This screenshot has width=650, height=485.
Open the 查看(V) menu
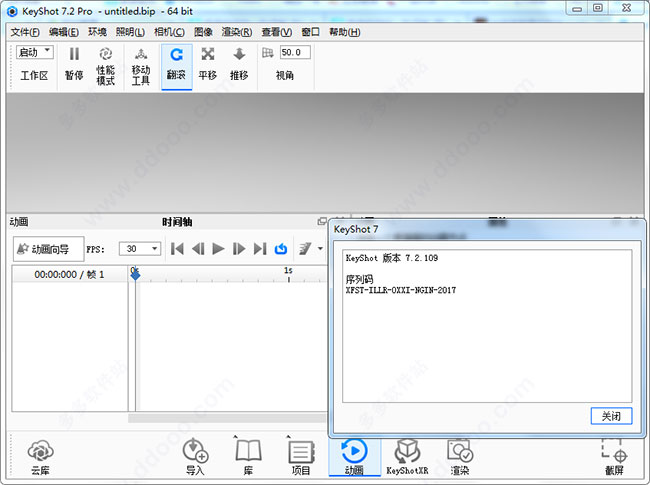tap(276, 32)
